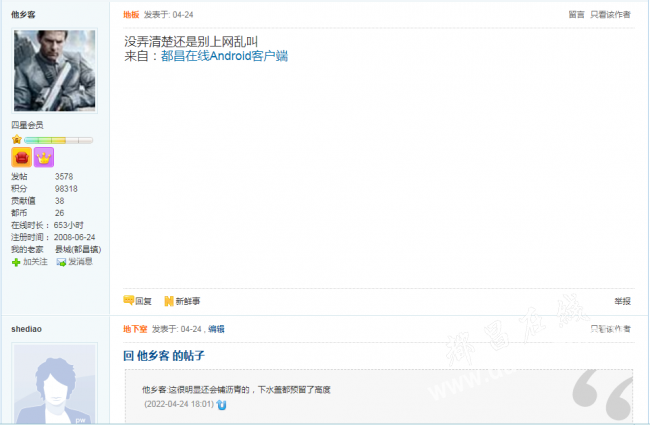
Task: Click 编辑 to edit the 地下室 post
Action: [216, 329]
